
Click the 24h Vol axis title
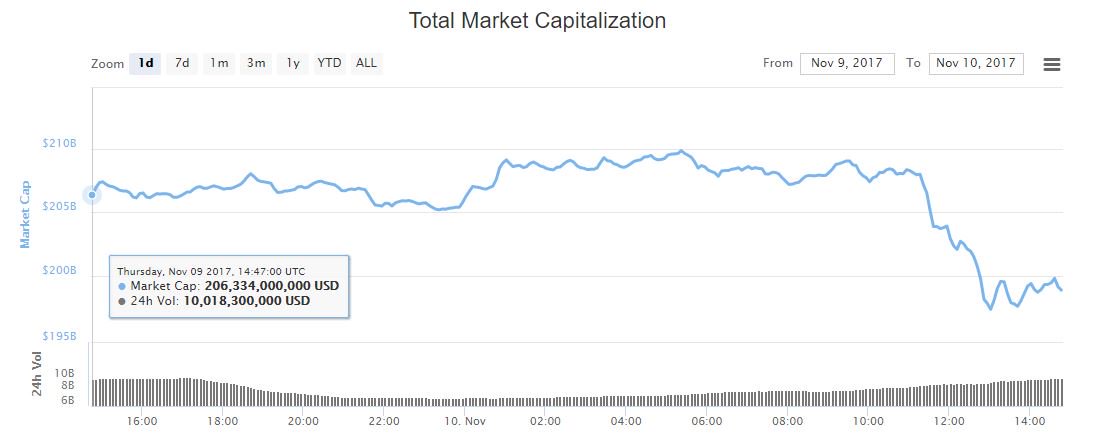pyautogui.click(x=37, y=373)
